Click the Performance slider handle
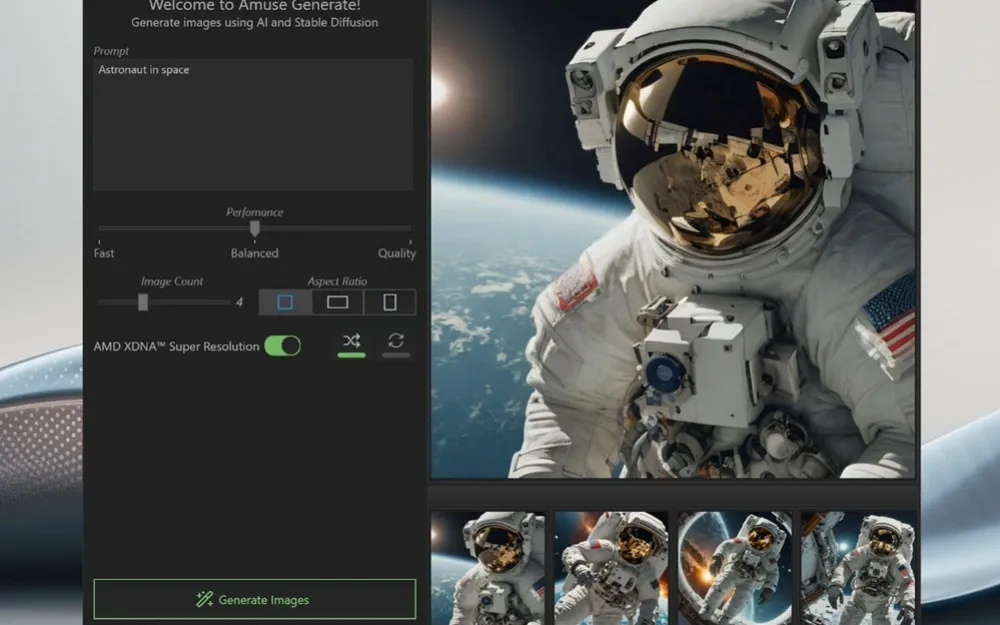 tap(254, 228)
